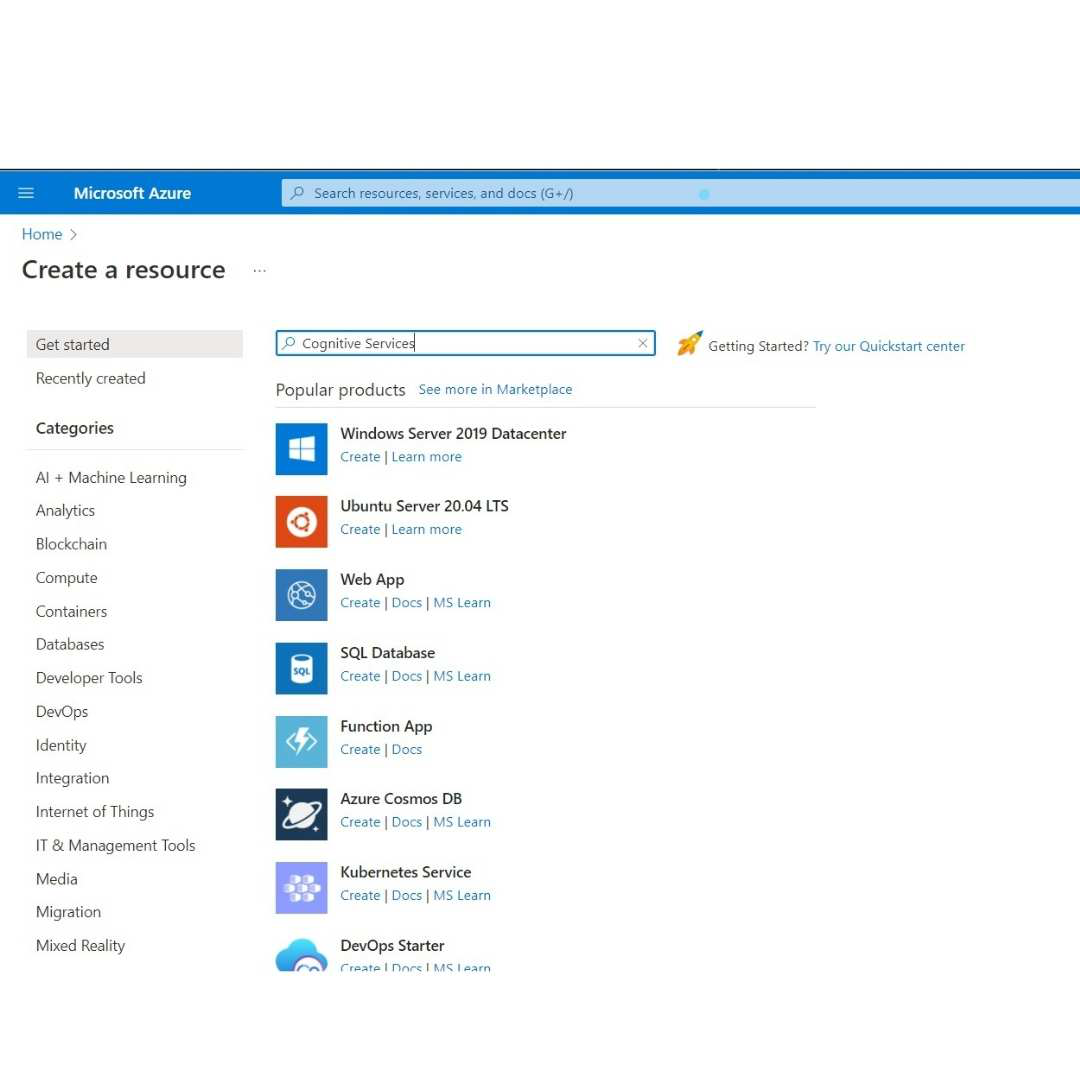Select the Identity category
1080x1080 pixels.
[x=61, y=745]
